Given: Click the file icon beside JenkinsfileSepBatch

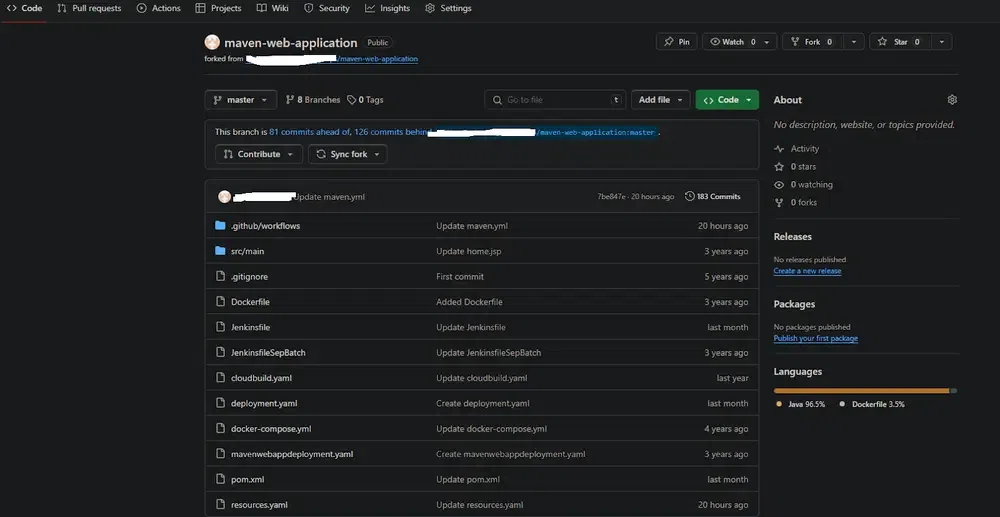Looking at the screenshot, I should 221,353.
